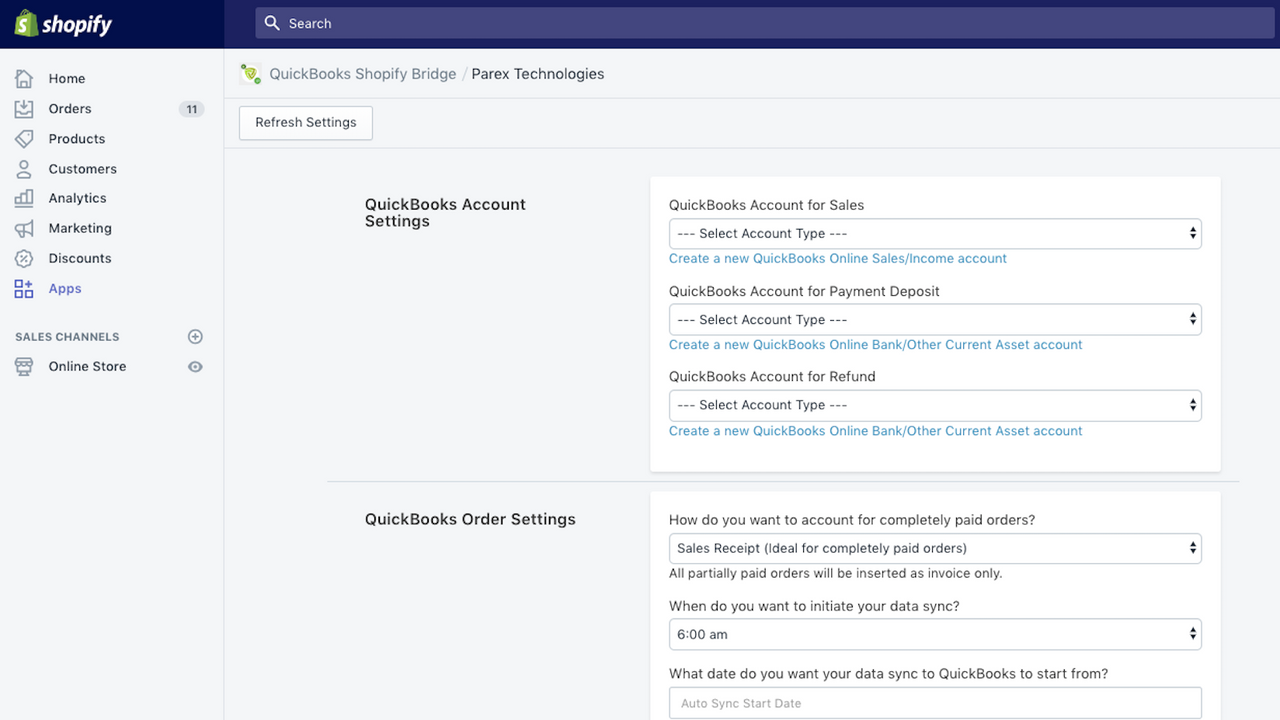Image resolution: width=1280 pixels, height=720 pixels.
Task: Click the Analytics bar chart icon
Action: (24, 198)
